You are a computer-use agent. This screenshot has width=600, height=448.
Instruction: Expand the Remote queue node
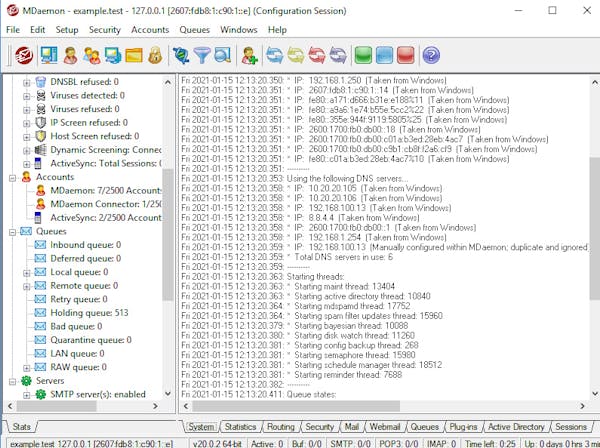(x=26, y=286)
